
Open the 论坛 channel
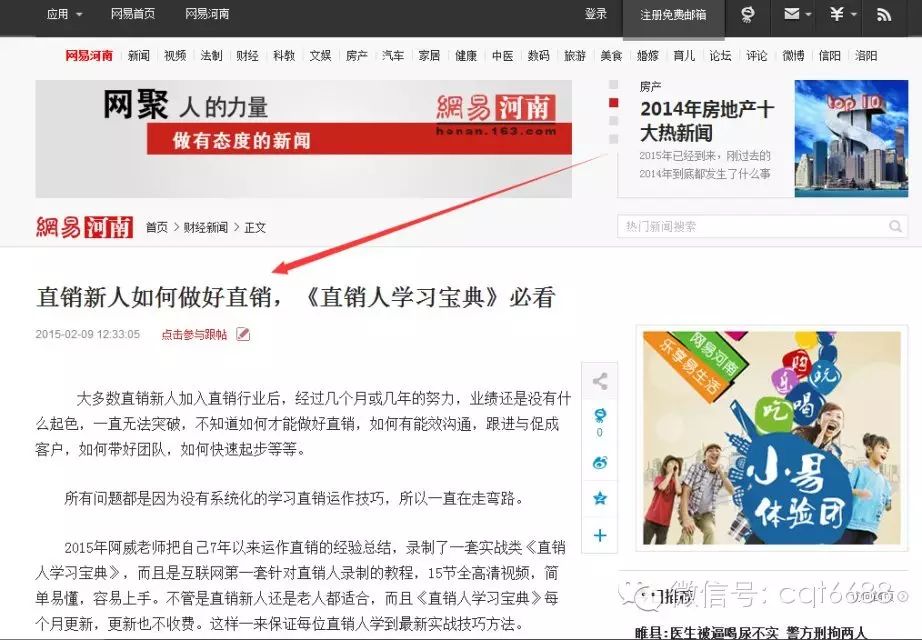click(x=720, y=56)
